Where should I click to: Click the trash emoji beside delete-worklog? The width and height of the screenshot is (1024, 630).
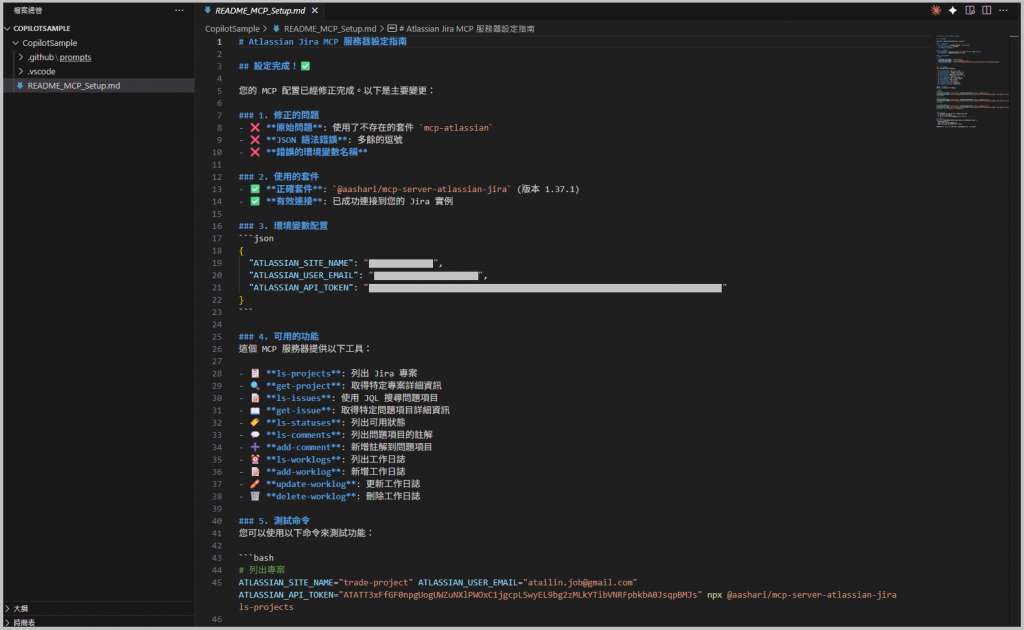[255, 497]
